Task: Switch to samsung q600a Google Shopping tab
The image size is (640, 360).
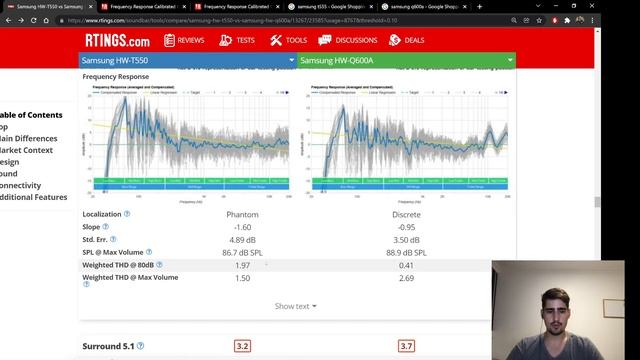Action: click(x=423, y=7)
